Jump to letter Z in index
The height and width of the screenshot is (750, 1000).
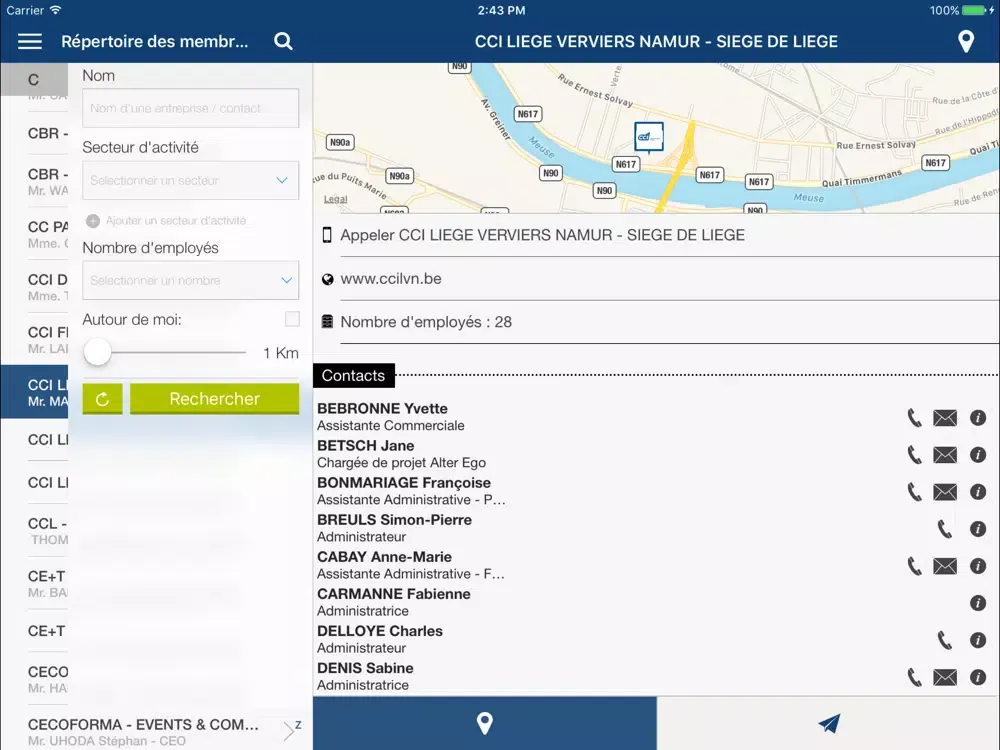pos(298,725)
